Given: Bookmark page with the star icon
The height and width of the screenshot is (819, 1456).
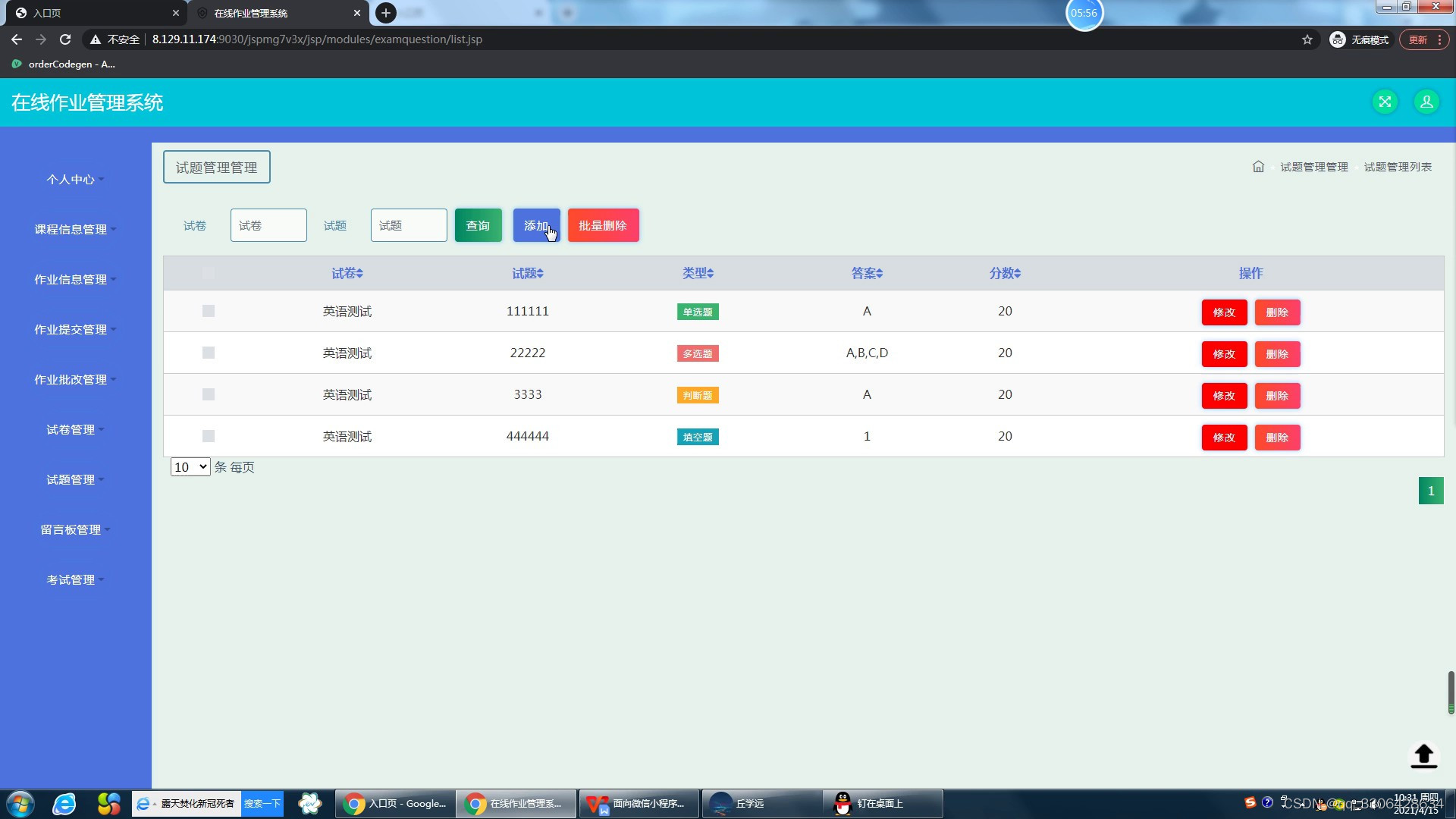Looking at the screenshot, I should coord(1307,39).
